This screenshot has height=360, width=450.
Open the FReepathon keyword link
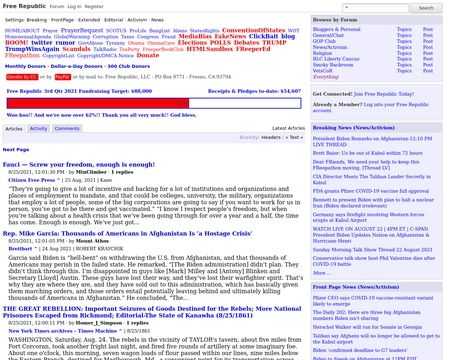coord(22,55)
